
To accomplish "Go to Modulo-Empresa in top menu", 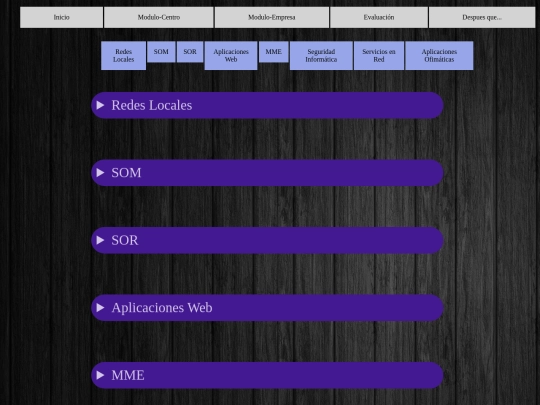I will point(272,17).
